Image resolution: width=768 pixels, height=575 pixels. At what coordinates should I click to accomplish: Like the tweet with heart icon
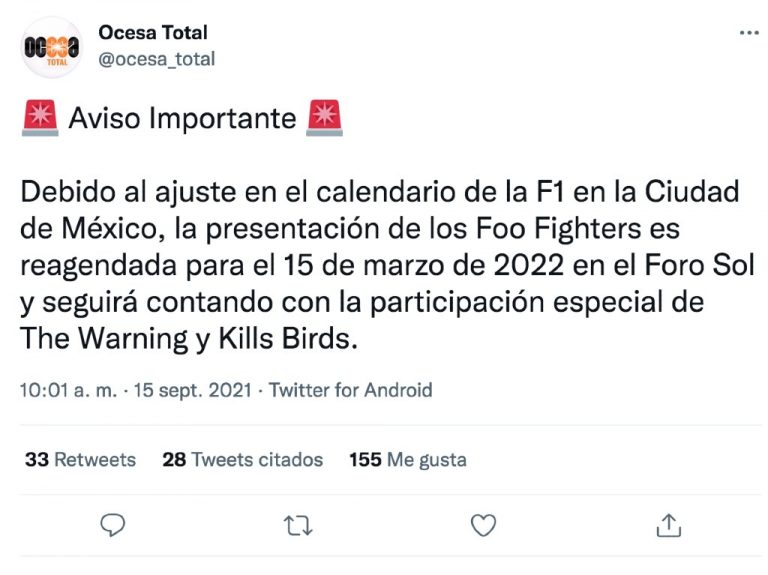(483, 525)
